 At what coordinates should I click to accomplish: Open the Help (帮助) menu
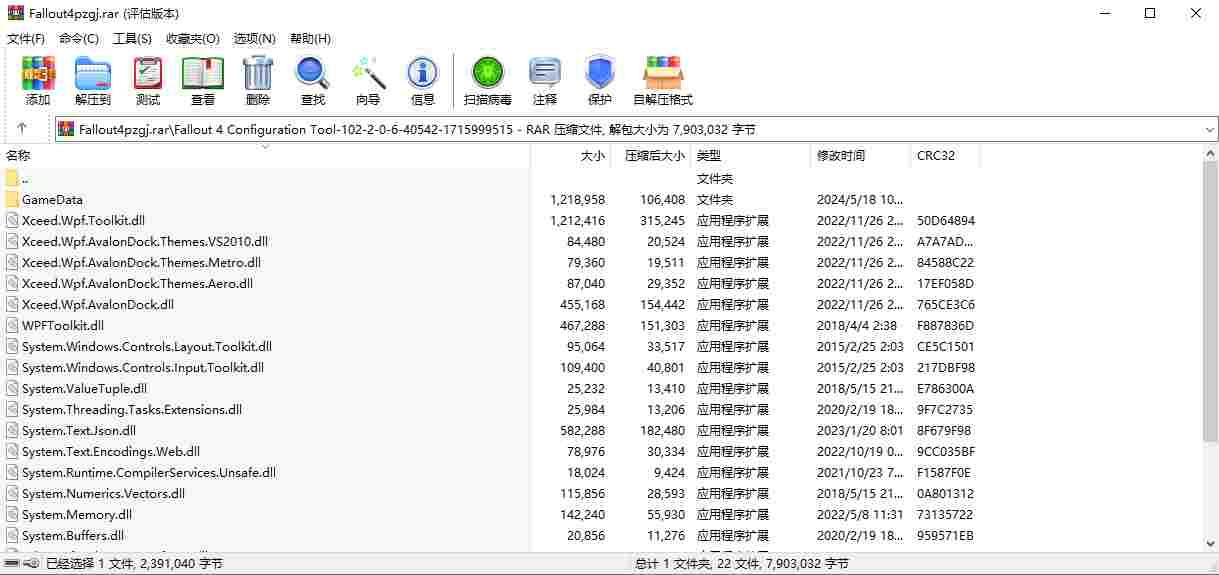(310, 38)
